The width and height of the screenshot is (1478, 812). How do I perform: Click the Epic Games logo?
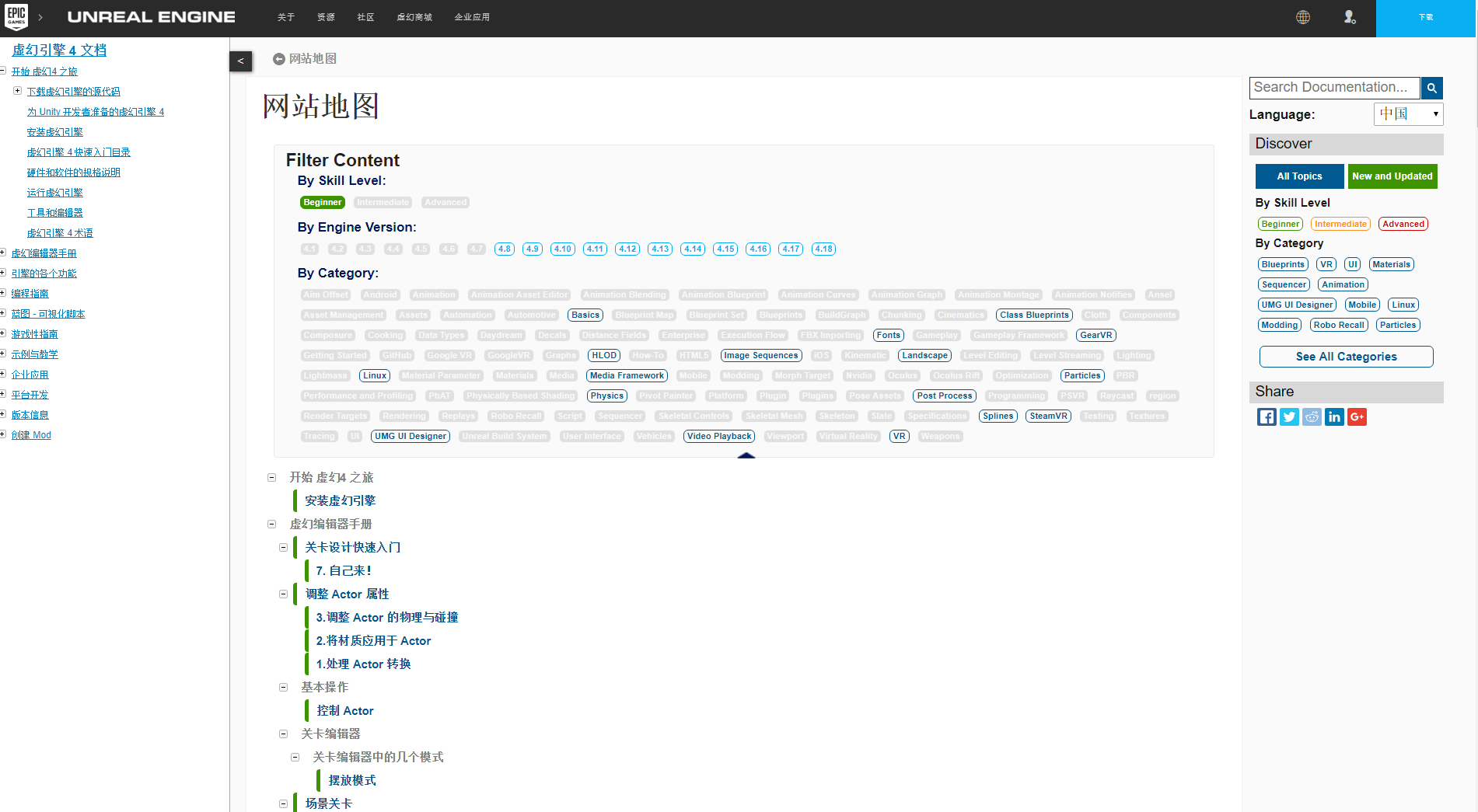click(x=16, y=16)
